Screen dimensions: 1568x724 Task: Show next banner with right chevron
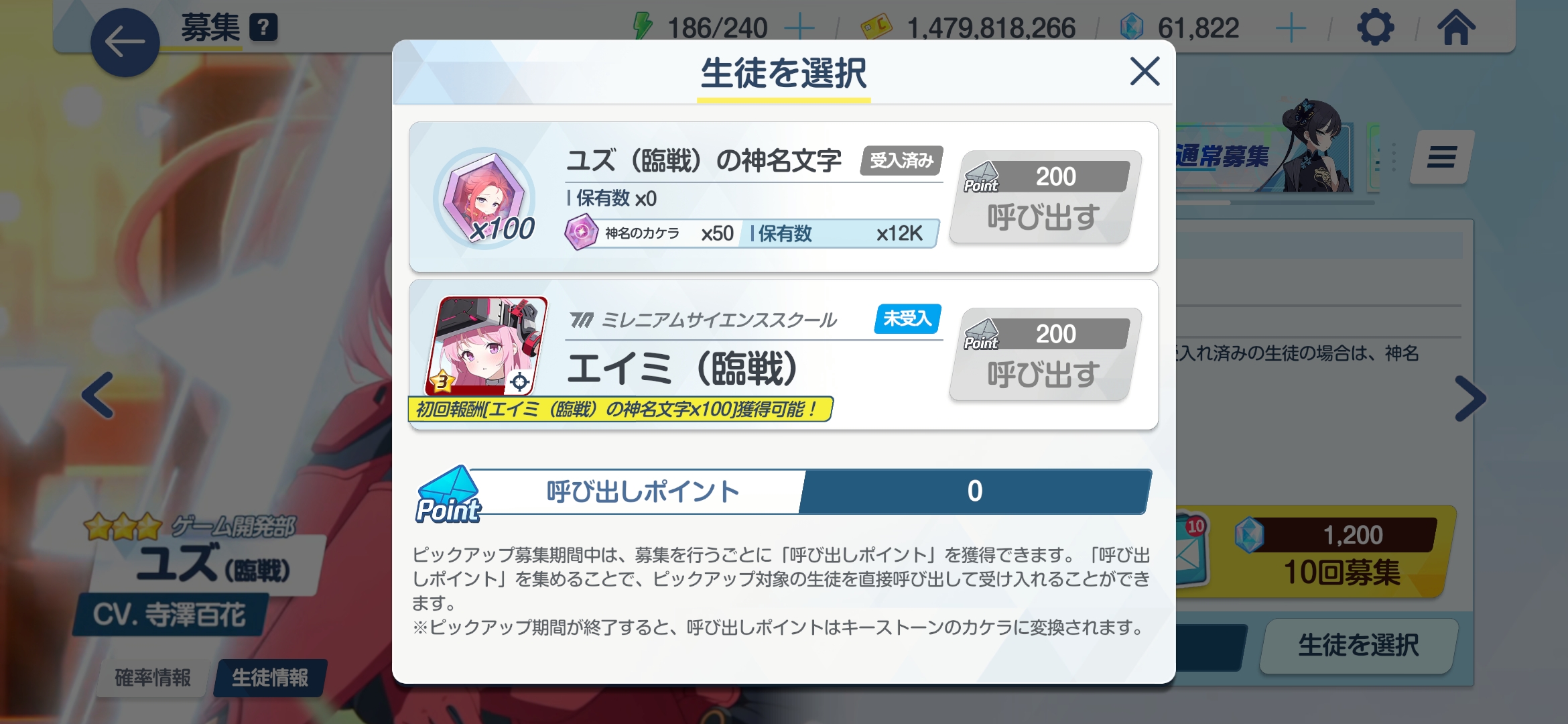point(1470,399)
